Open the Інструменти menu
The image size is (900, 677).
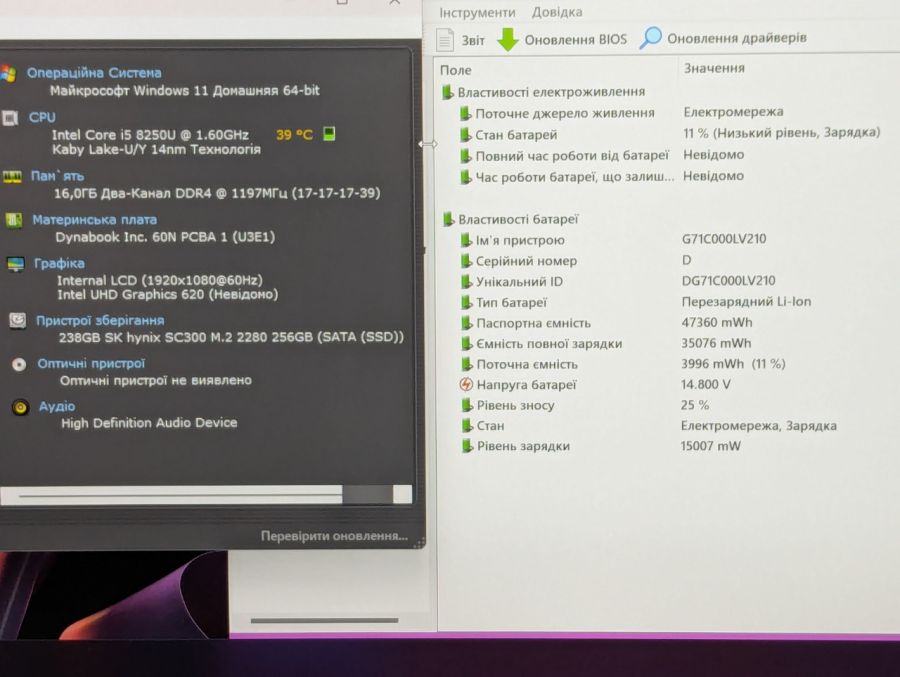tap(477, 12)
